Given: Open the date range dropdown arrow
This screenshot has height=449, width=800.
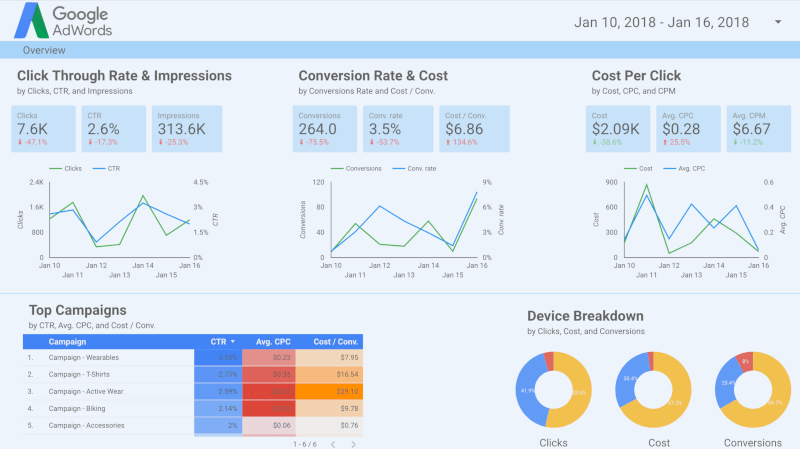Looking at the screenshot, I should pyautogui.click(x=778, y=22).
